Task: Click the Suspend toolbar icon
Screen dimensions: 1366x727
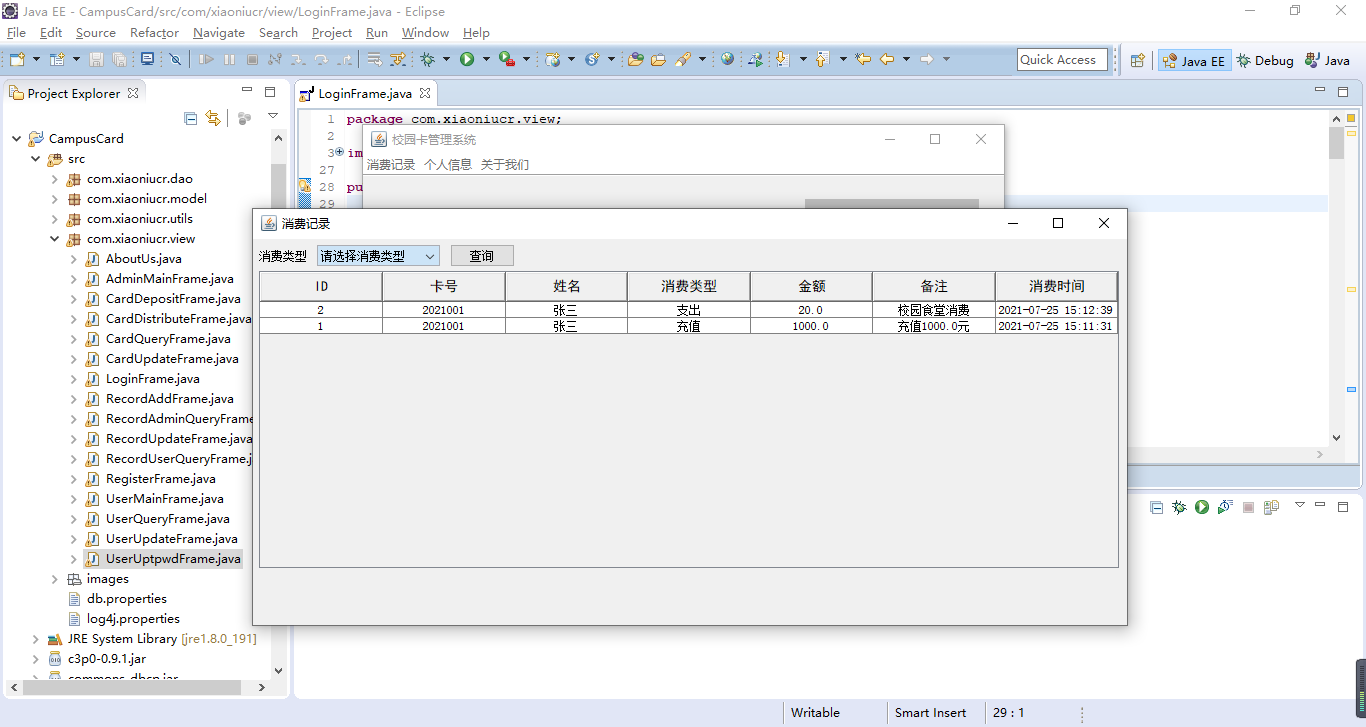Action: tap(229, 59)
